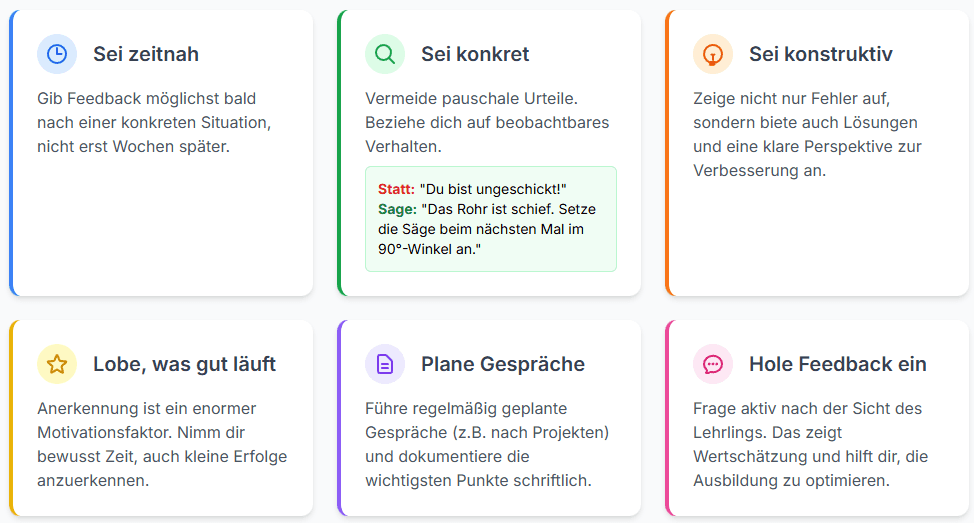Viewport: 974px width, 523px height.
Task: Click the purple document icon
Action: coord(385,364)
